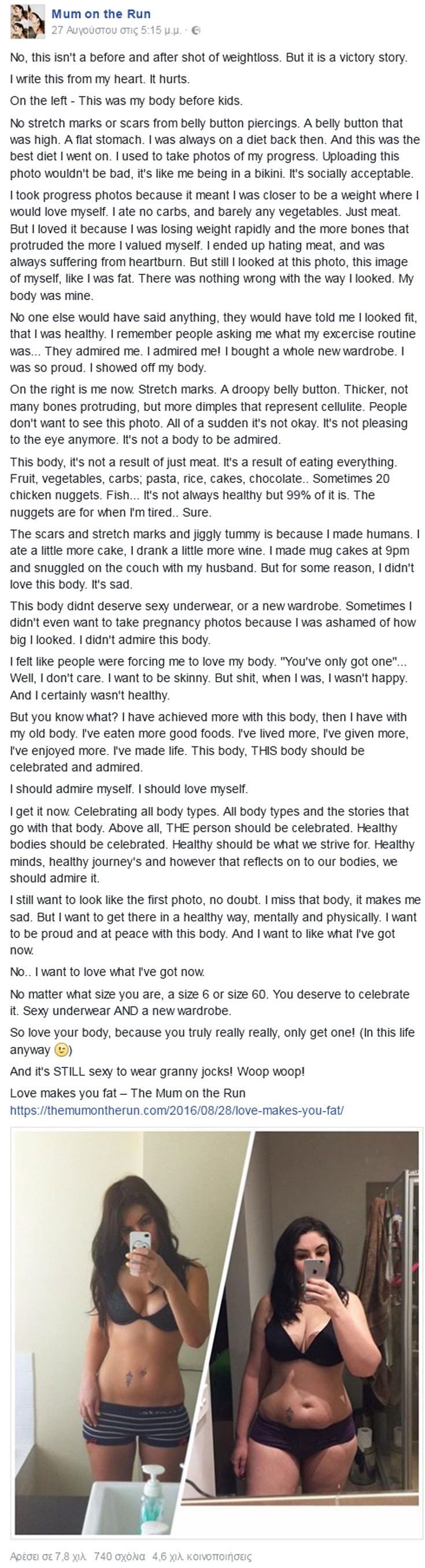Click the 'Love makes you fat' title line

click(127, 1093)
